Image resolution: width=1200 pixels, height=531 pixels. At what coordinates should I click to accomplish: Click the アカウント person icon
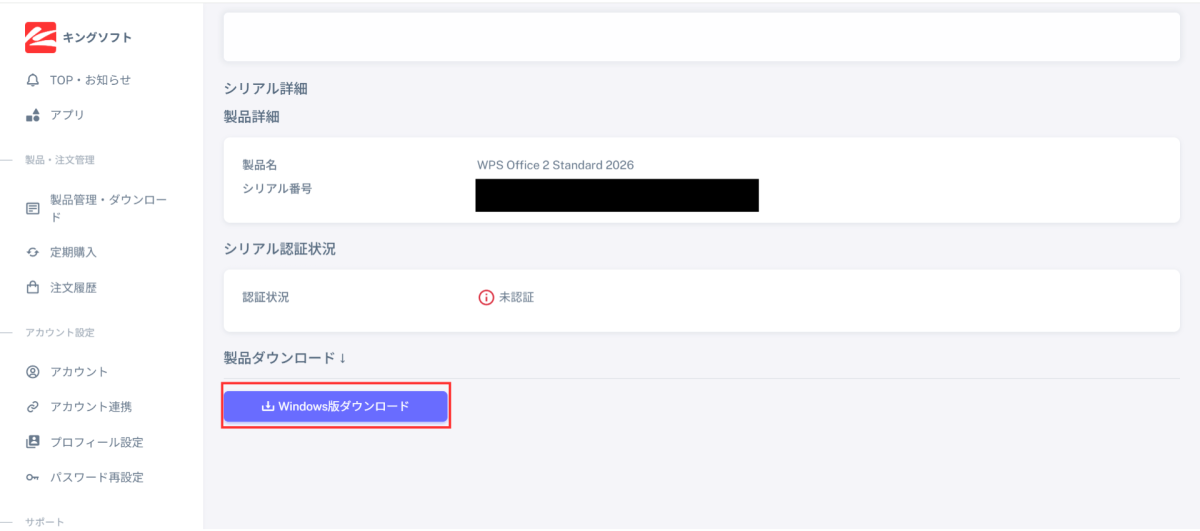pos(33,372)
